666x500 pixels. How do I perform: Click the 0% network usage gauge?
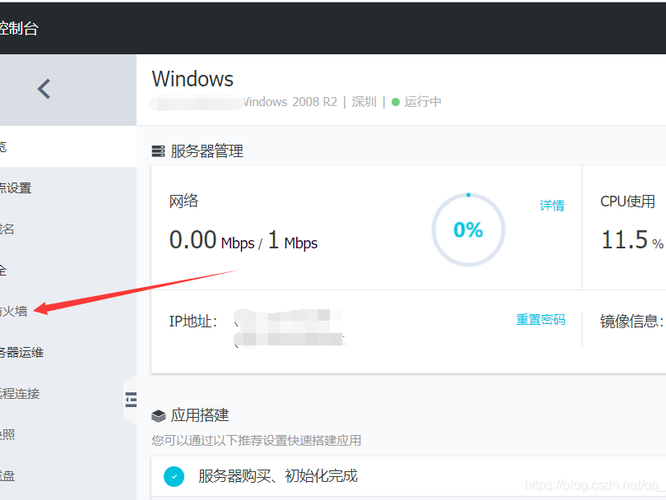click(x=468, y=230)
